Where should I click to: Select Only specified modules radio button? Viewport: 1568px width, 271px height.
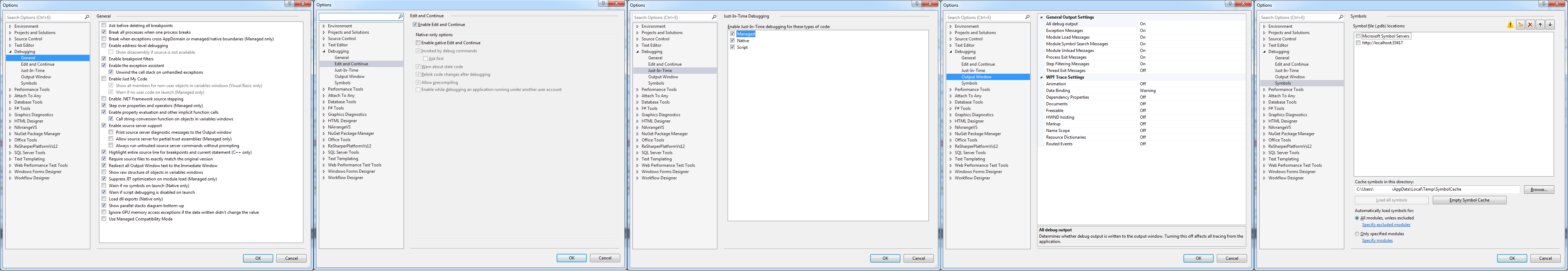[x=1357, y=234]
